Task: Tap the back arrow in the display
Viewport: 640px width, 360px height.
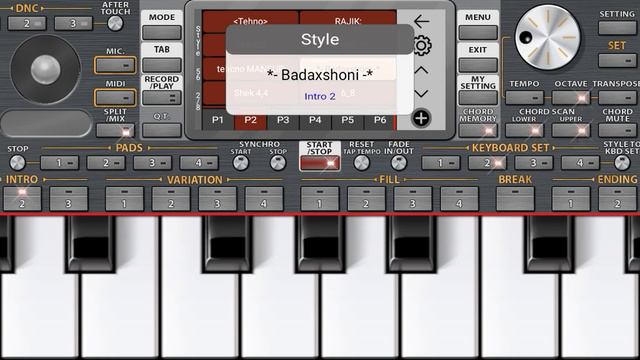Action: (421, 21)
